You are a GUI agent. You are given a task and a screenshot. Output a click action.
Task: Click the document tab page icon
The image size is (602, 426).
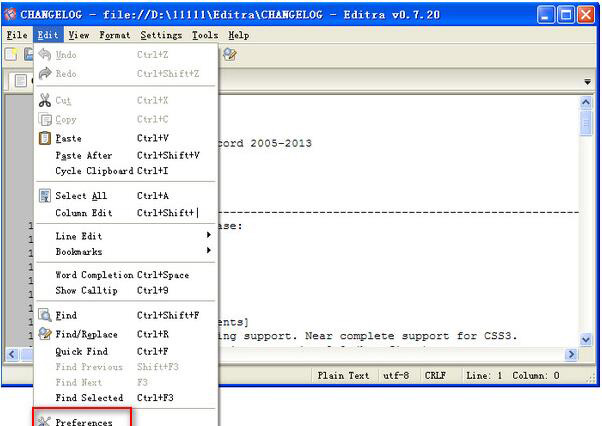coord(20,81)
